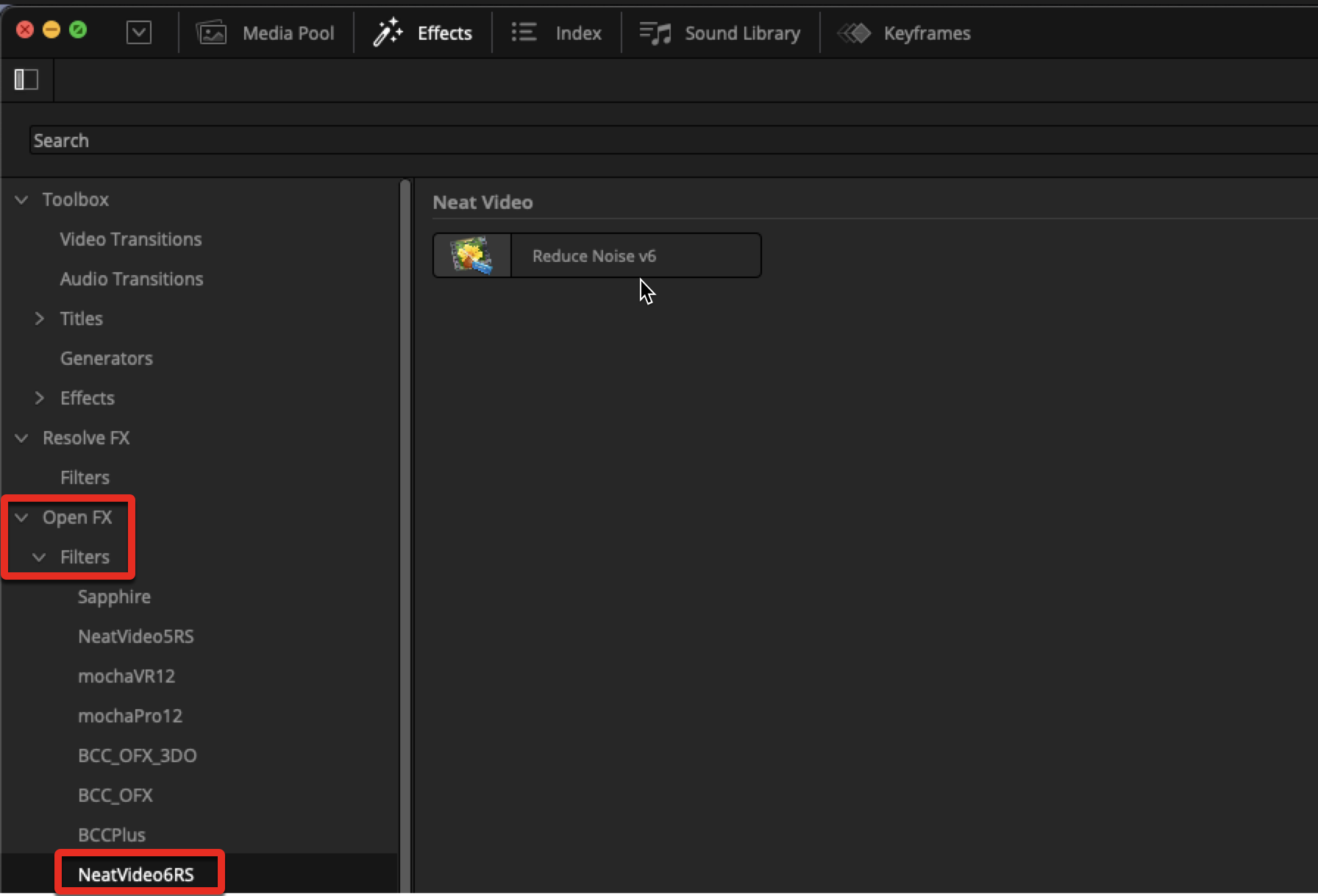Select BCCPlus filter group
The width and height of the screenshot is (1318, 896).
(112, 835)
